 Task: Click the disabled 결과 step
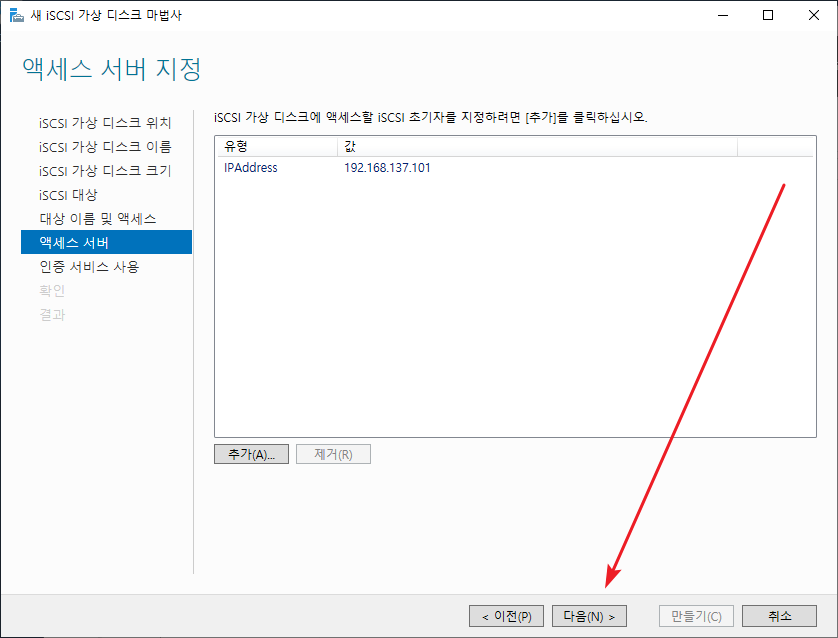tap(52, 315)
